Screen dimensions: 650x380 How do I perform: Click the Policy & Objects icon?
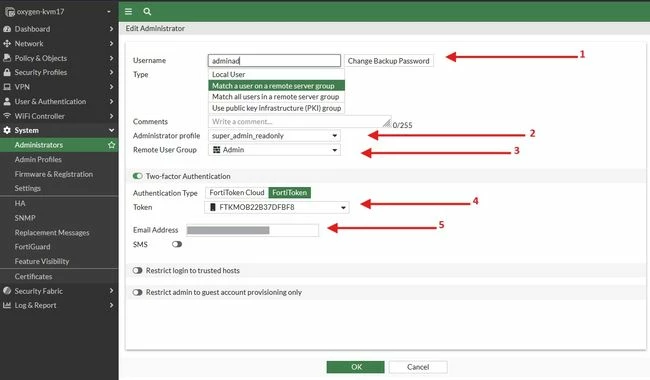pyautogui.click(x=7, y=58)
